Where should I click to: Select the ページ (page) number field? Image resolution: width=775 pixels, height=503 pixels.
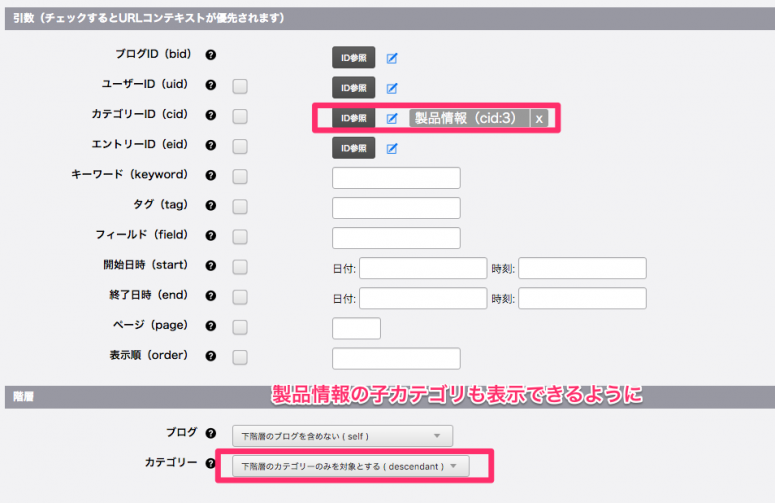pos(356,328)
